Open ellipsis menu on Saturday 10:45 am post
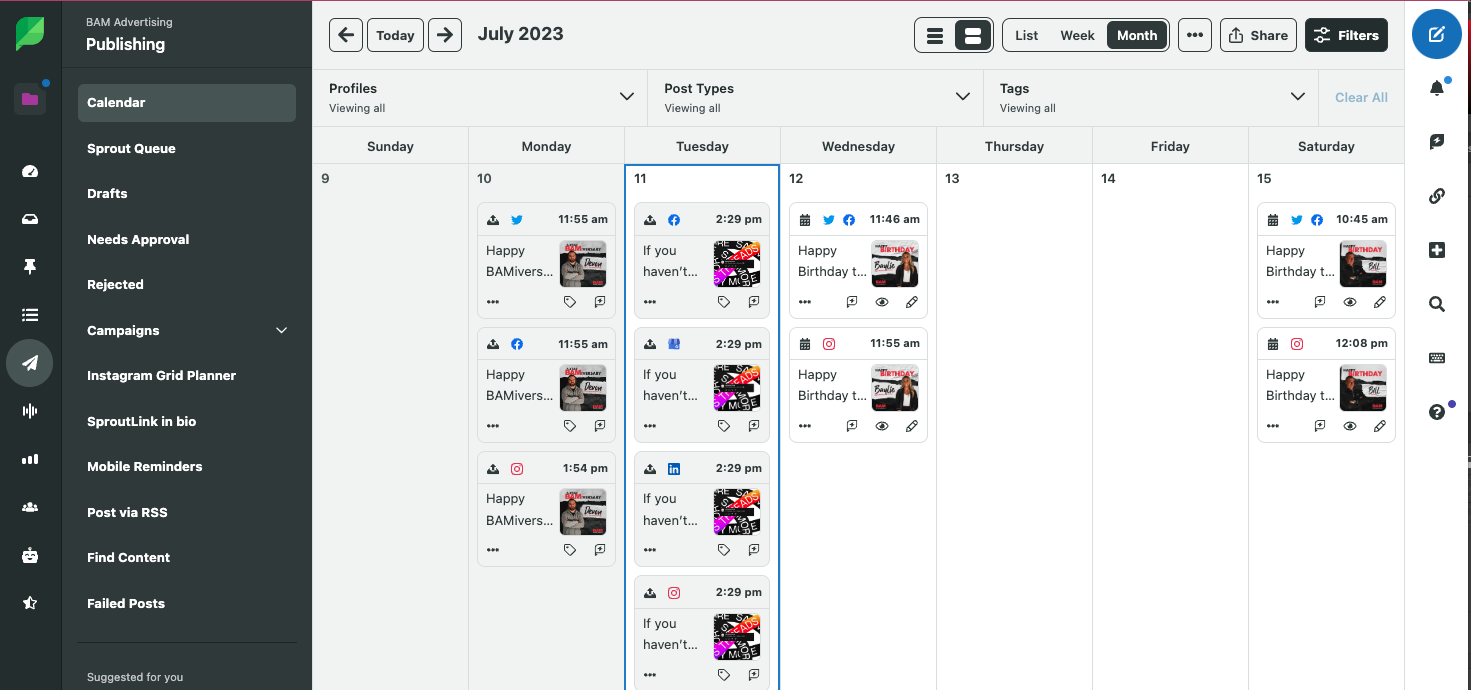This screenshot has height=690, width=1471. (1273, 301)
